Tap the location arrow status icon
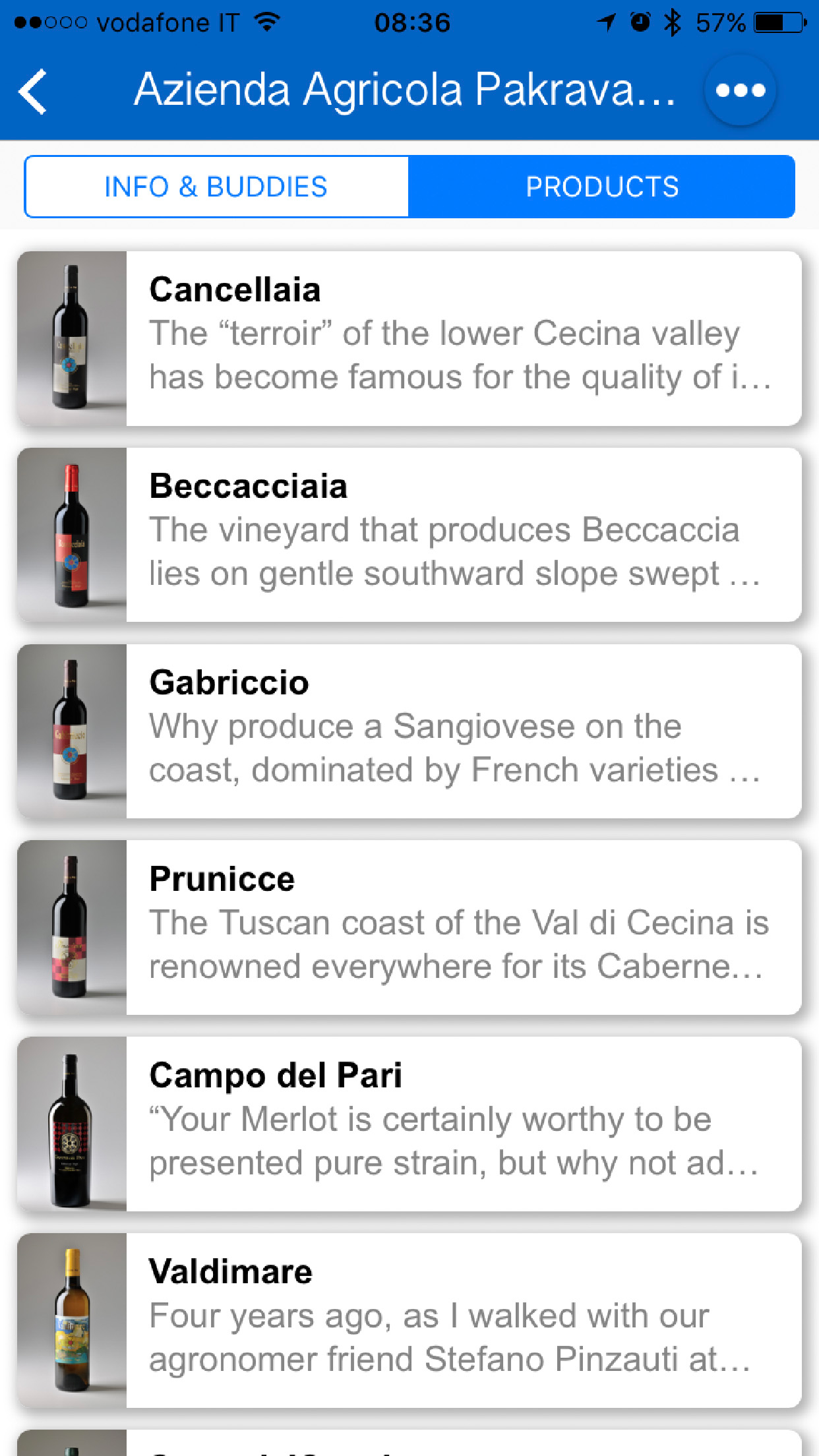 606,22
